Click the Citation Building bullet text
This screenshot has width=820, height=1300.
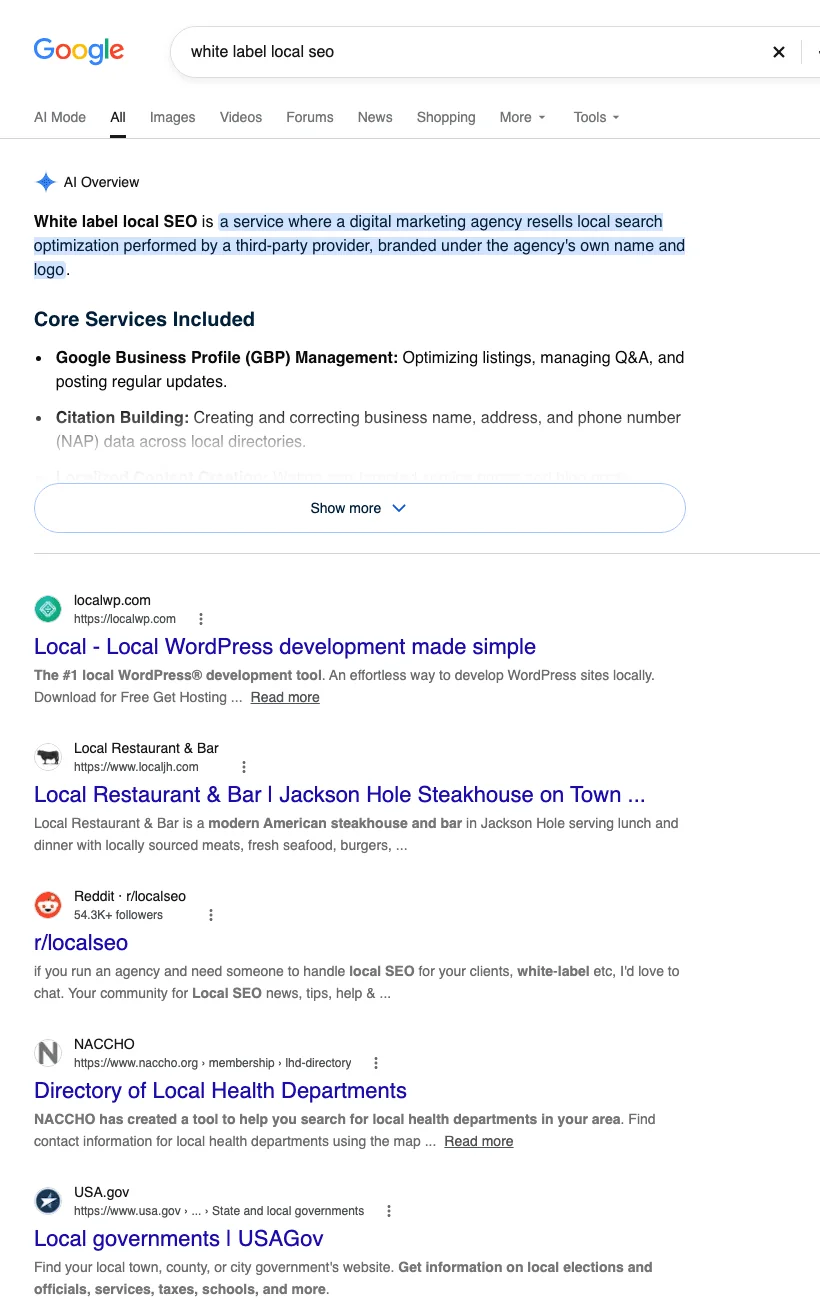[x=122, y=417]
